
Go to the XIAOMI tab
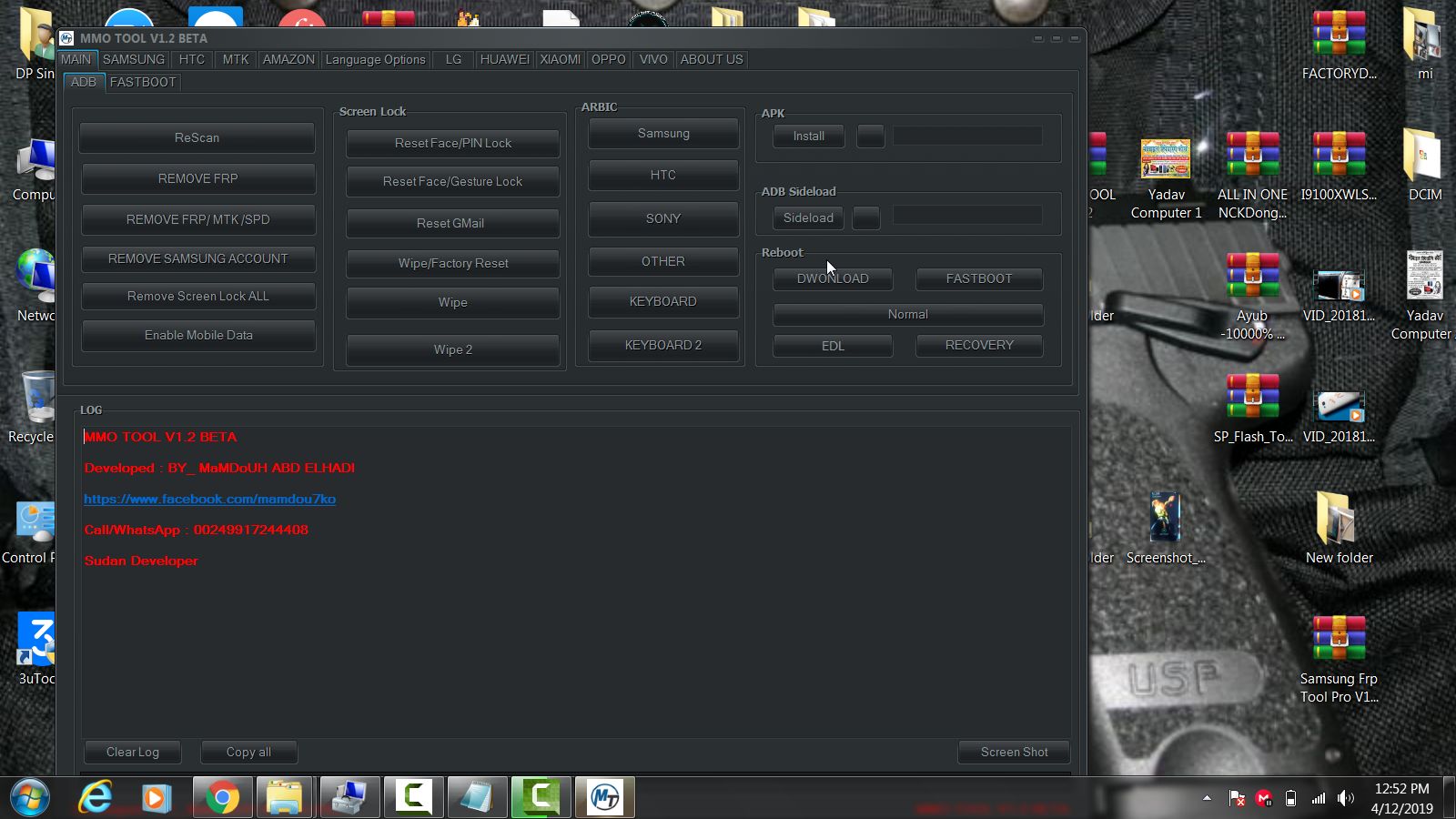(561, 59)
